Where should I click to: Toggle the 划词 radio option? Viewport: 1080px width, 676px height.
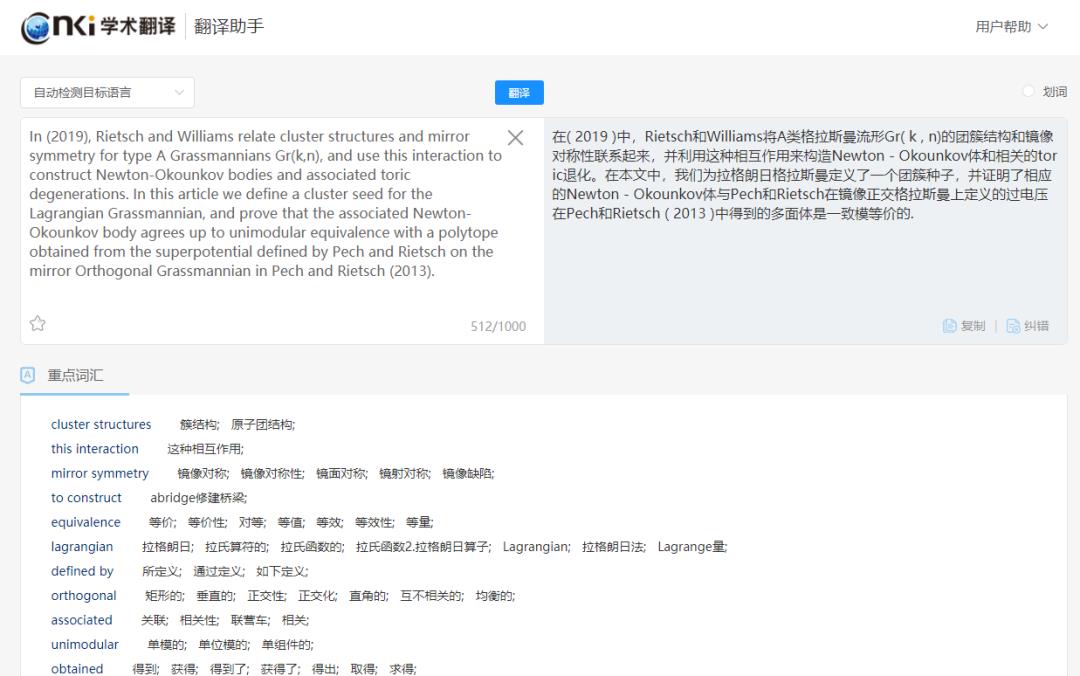click(1028, 92)
